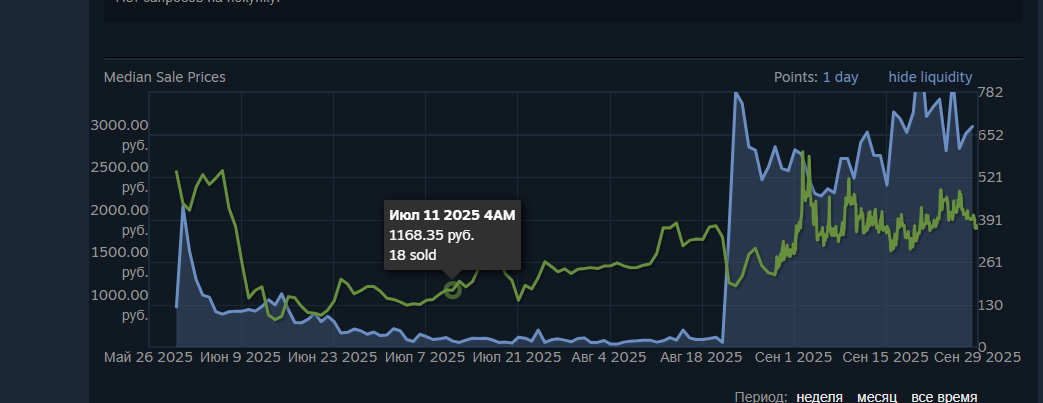Click the x-axis label 'Авг 4 2025'
The width and height of the screenshot is (1043, 403).
(609, 357)
